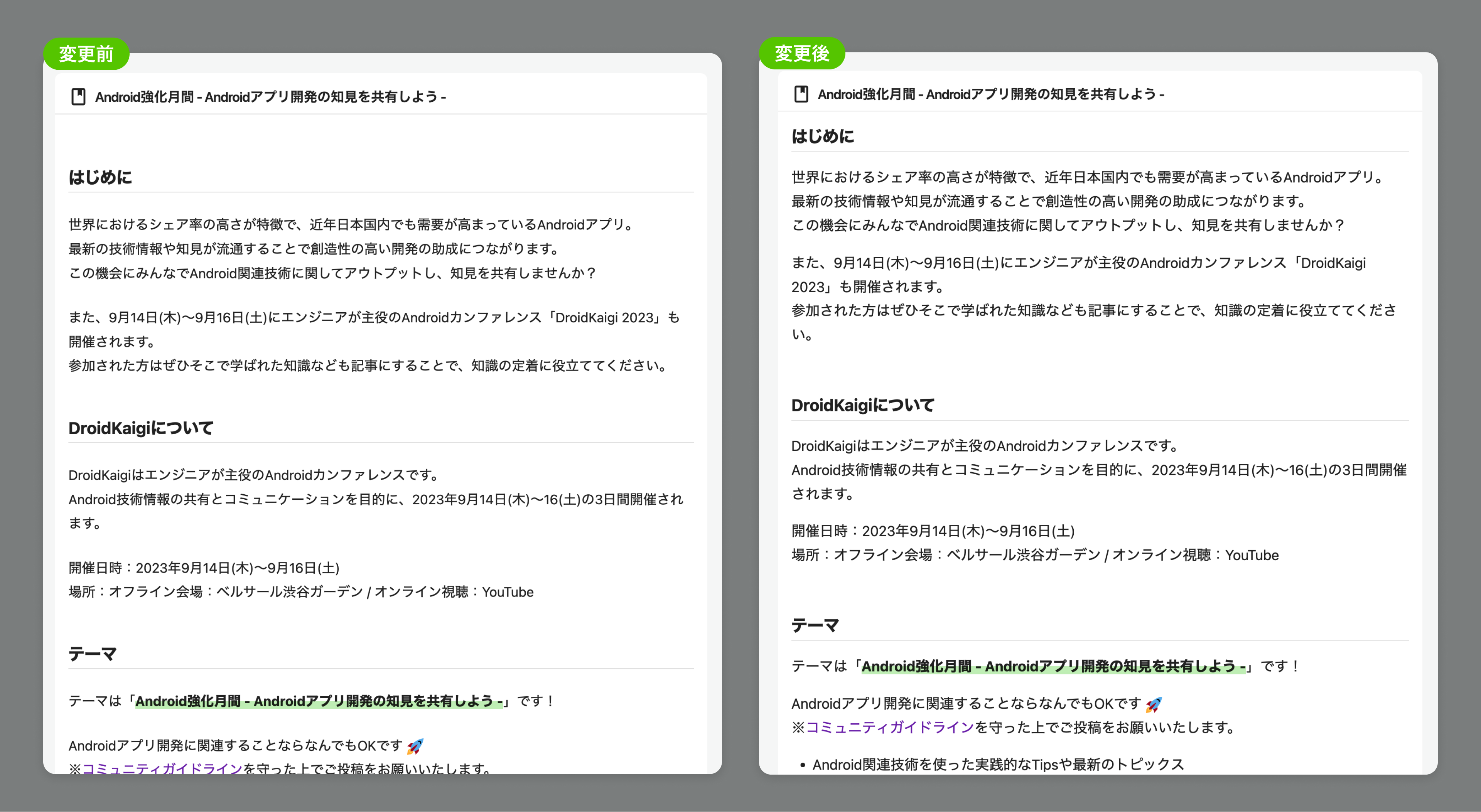The image size is (1481, 812).
Task: Click the DroidKaigiについて heading in the left panel
Action: pos(141,428)
